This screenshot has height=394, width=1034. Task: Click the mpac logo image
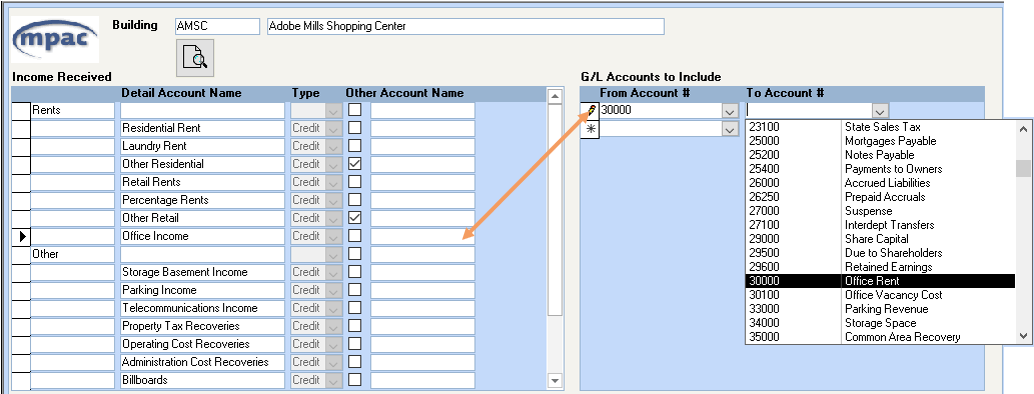(56, 39)
